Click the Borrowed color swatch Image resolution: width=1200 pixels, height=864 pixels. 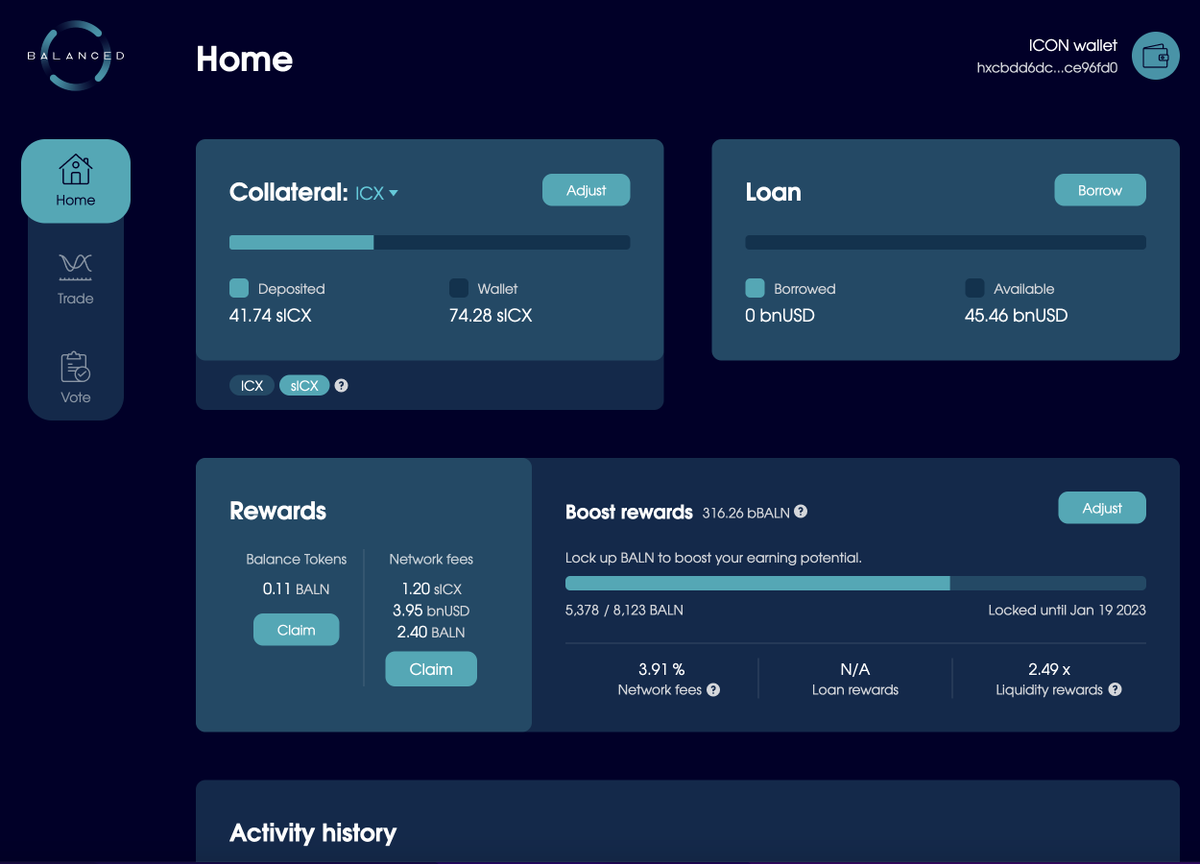(x=755, y=288)
